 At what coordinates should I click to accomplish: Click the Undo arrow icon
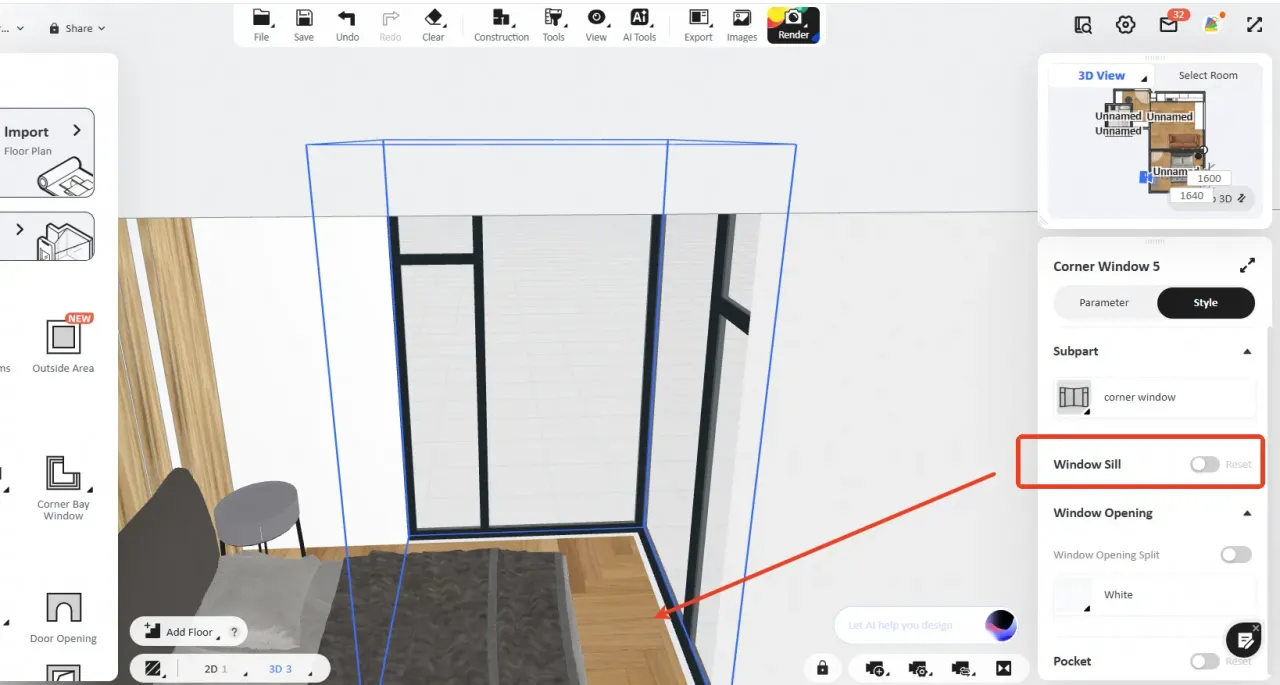pyautogui.click(x=347, y=25)
